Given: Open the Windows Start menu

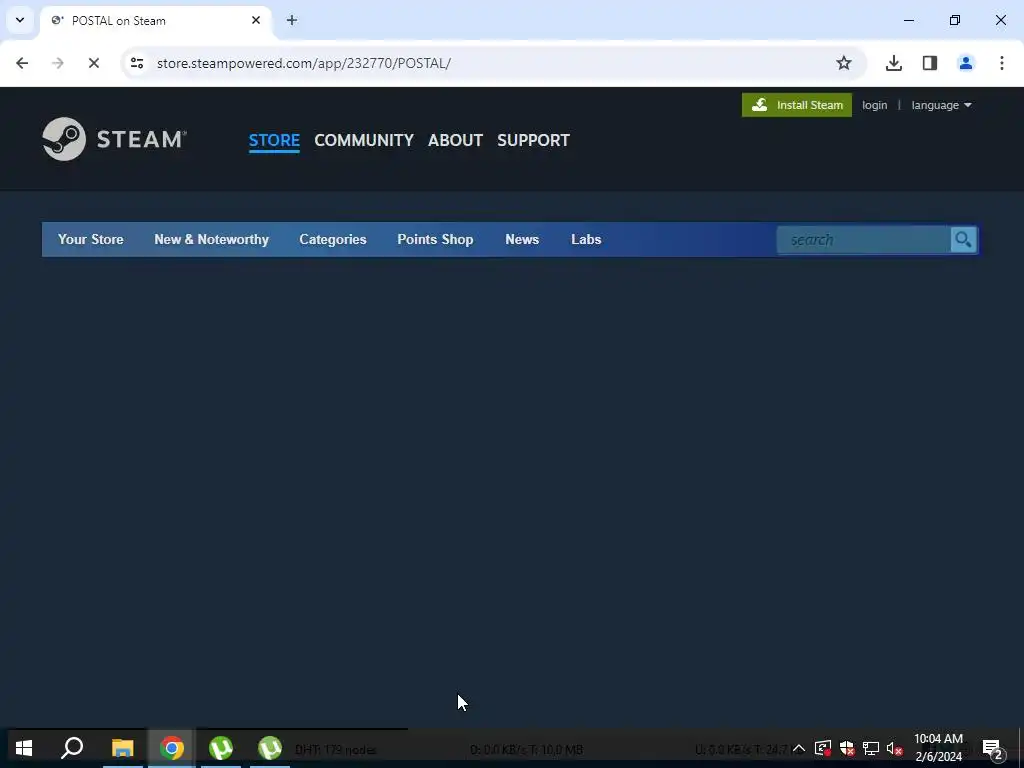Looking at the screenshot, I should [24, 748].
